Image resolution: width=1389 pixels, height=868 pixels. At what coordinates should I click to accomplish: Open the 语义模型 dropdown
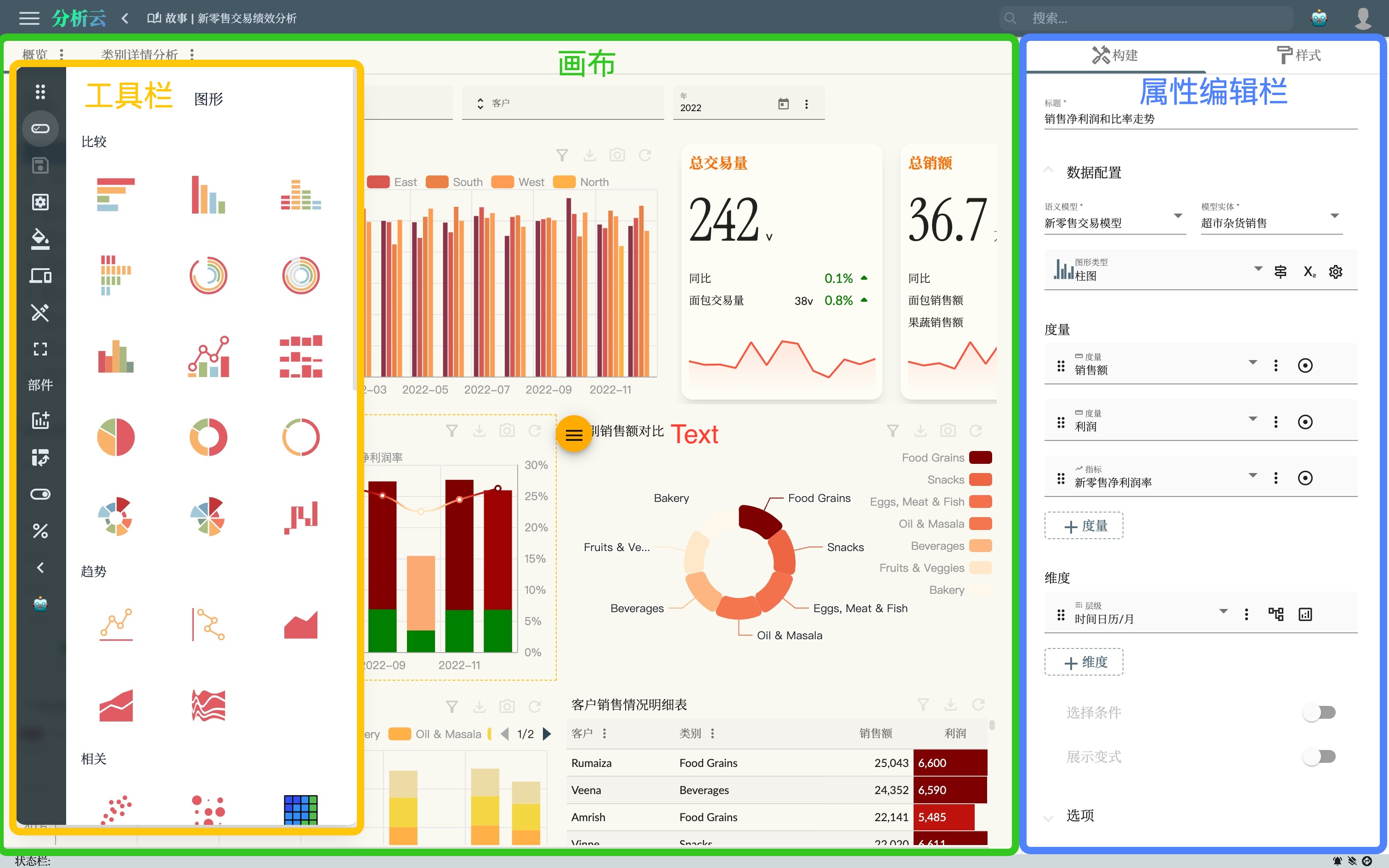(1115, 218)
